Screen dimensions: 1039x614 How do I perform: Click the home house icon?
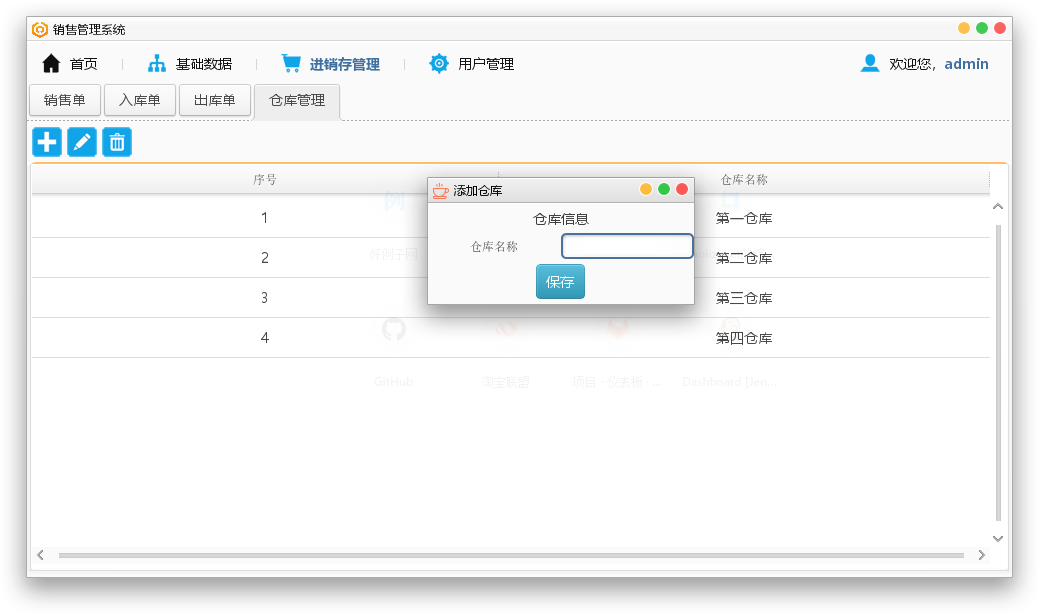pos(51,64)
